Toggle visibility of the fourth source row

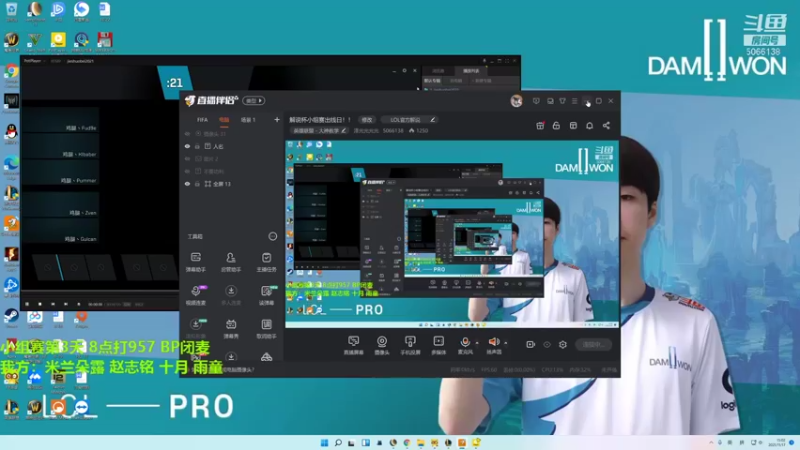(187, 171)
